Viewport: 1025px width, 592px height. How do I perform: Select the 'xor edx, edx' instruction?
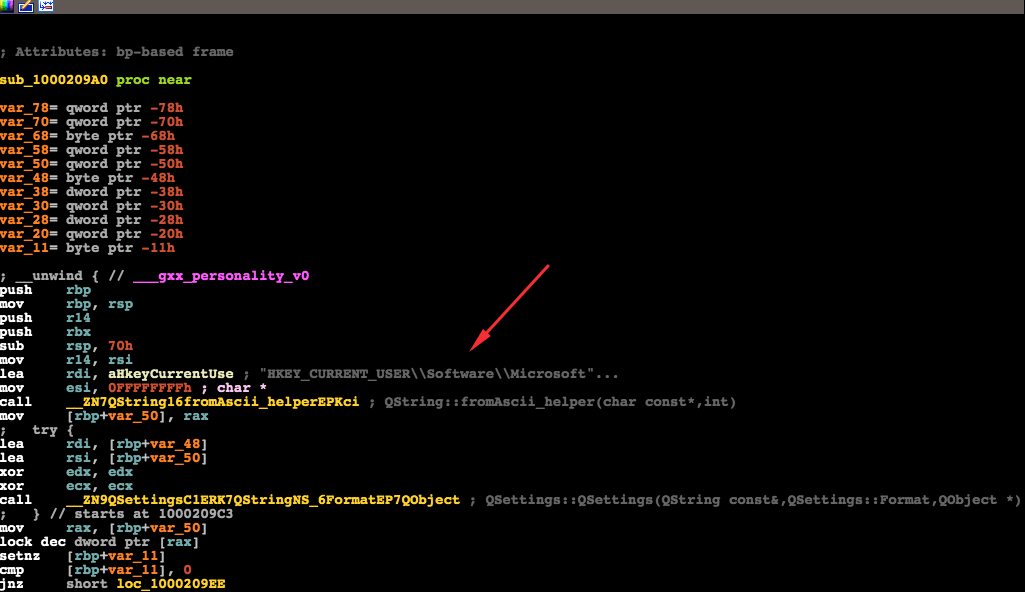click(x=67, y=472)
